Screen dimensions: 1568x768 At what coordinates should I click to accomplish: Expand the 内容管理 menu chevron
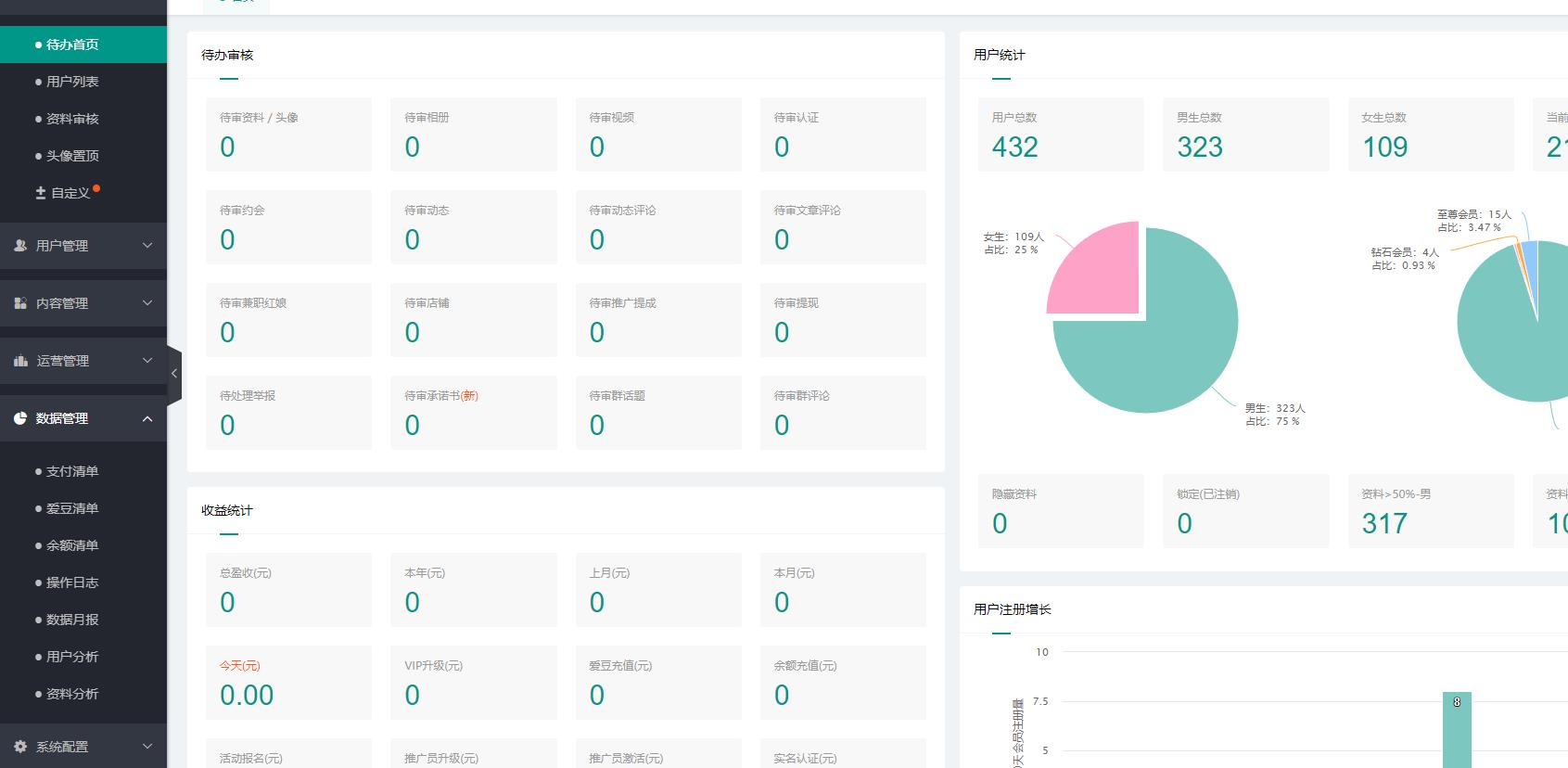click(147, 303)
